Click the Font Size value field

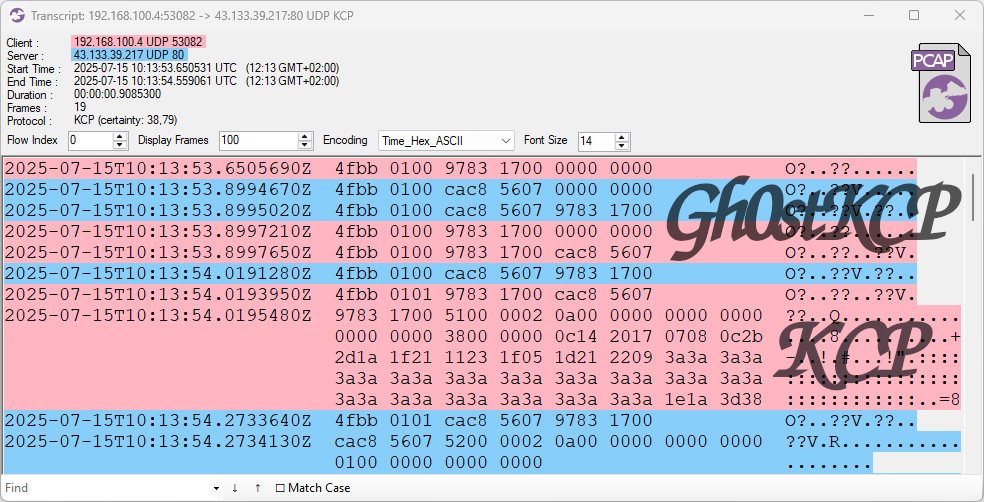tap(596, 141)
